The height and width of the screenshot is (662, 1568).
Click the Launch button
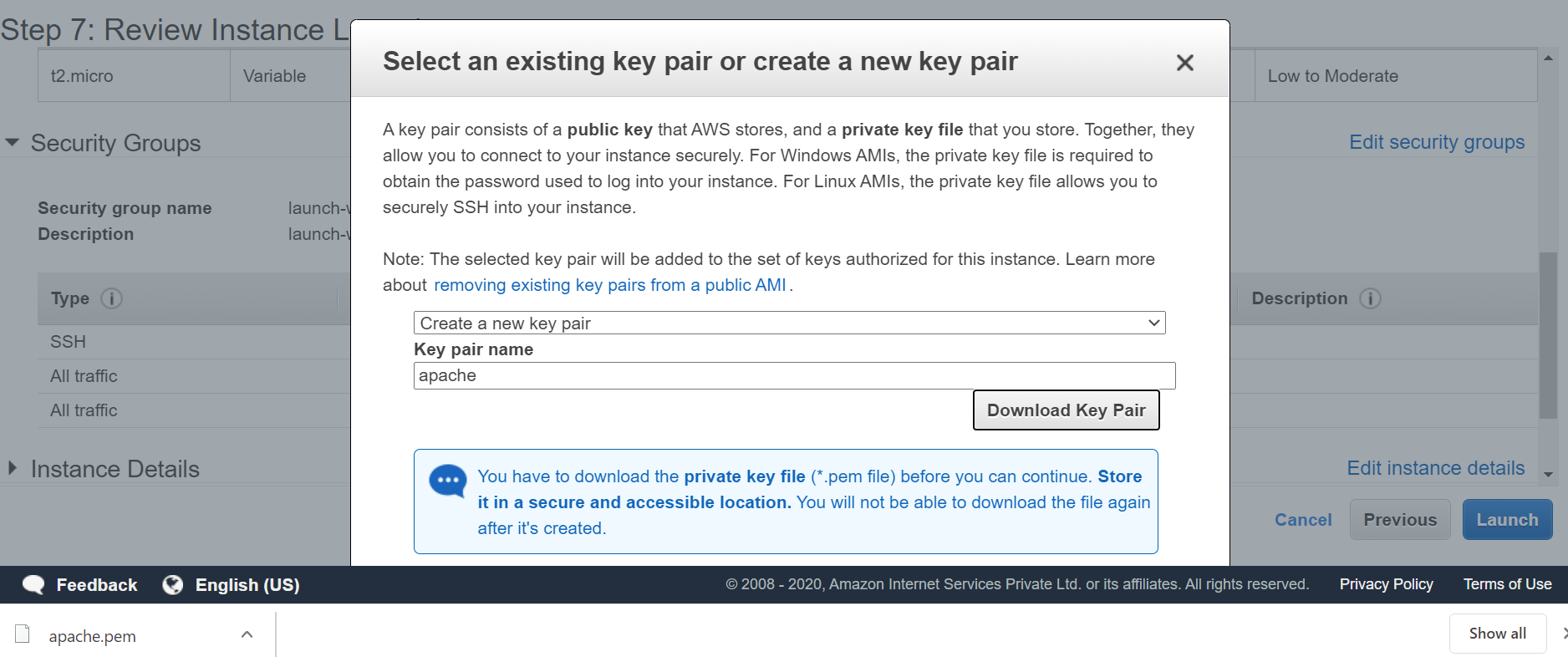(x=1507, y=519)
